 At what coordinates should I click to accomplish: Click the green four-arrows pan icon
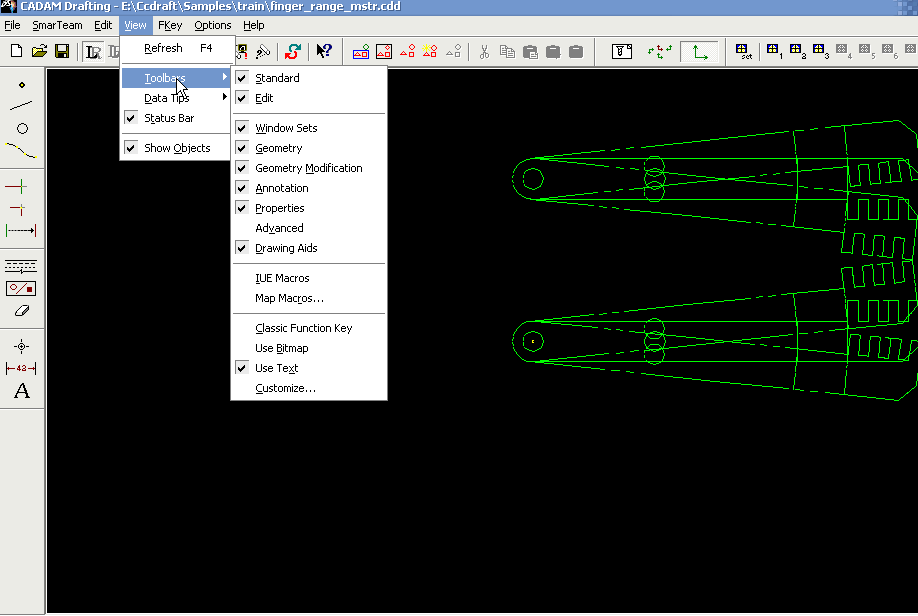pyautogui.click(x=660, y=52)
